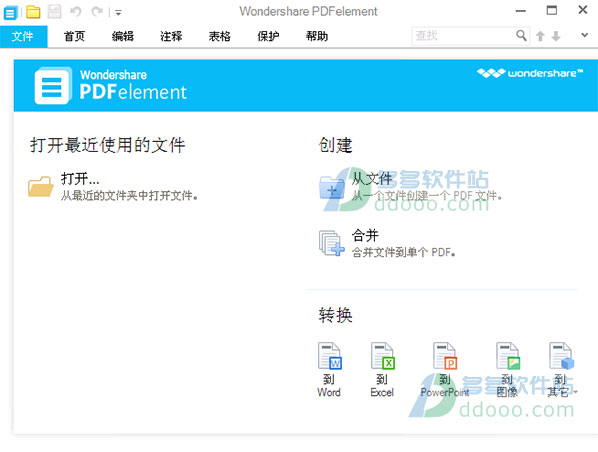Viewport: 598px width, 452px height.
Task: Expand the quick access toolbar customize arrow
Action: click(118, 13)
